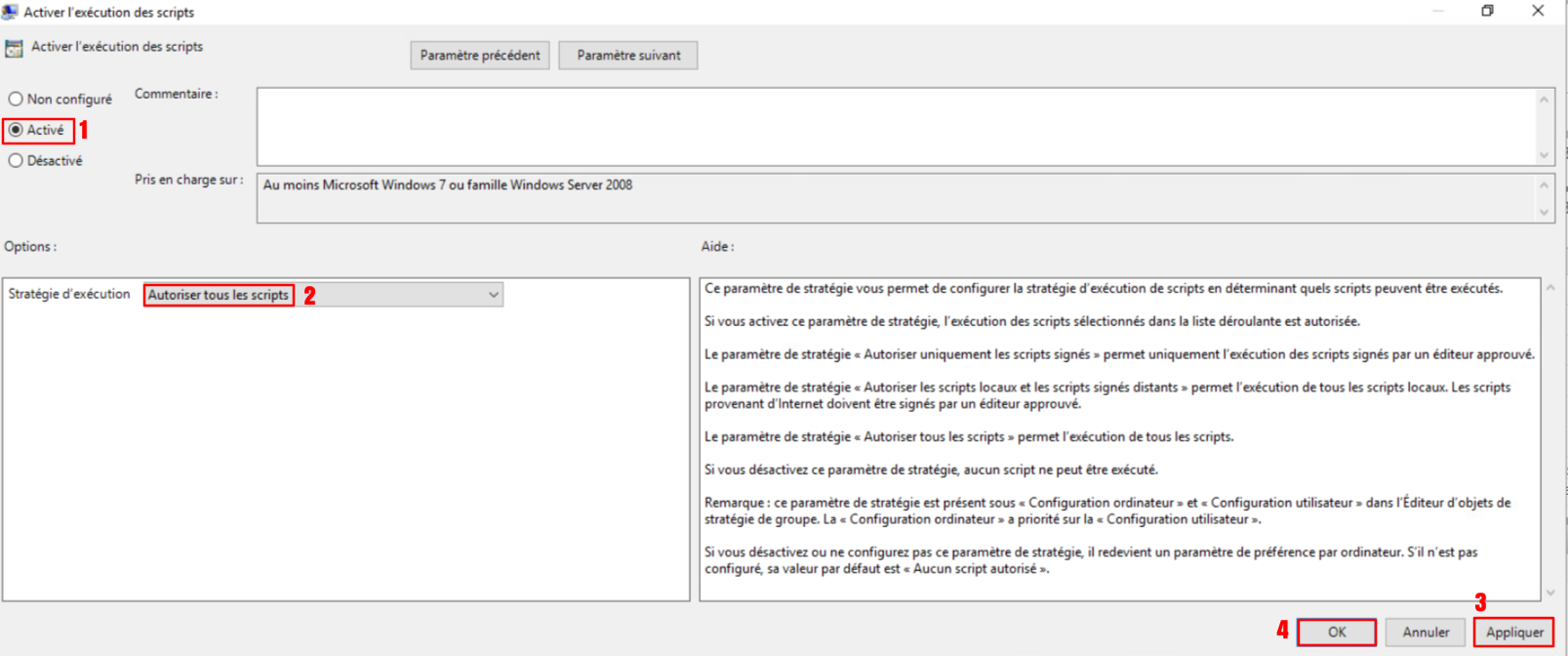Screen dimensions: 1568x656
Task: Select the Activé radio option
Action: coord(16,130)
